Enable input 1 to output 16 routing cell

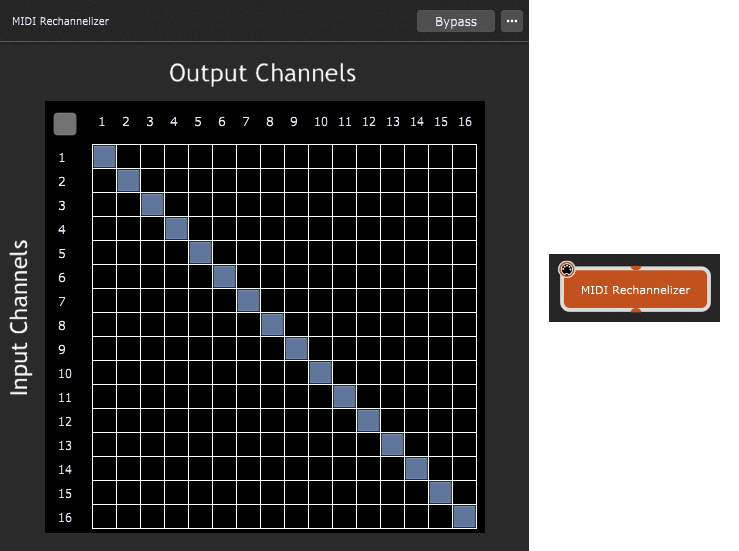(465, 157)
